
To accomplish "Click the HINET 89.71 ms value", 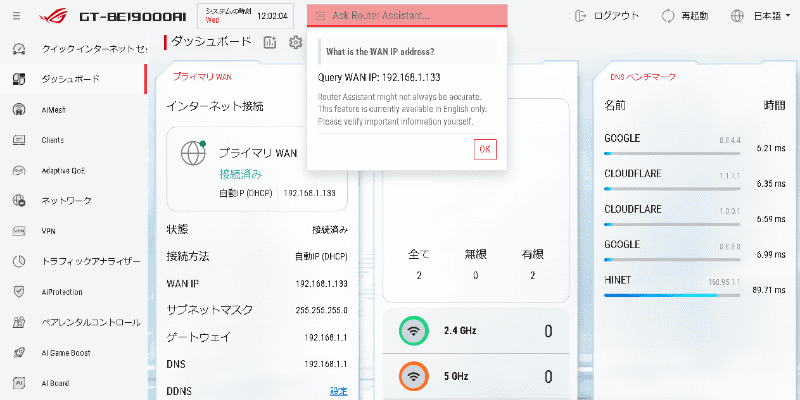I will pos(768,290).
